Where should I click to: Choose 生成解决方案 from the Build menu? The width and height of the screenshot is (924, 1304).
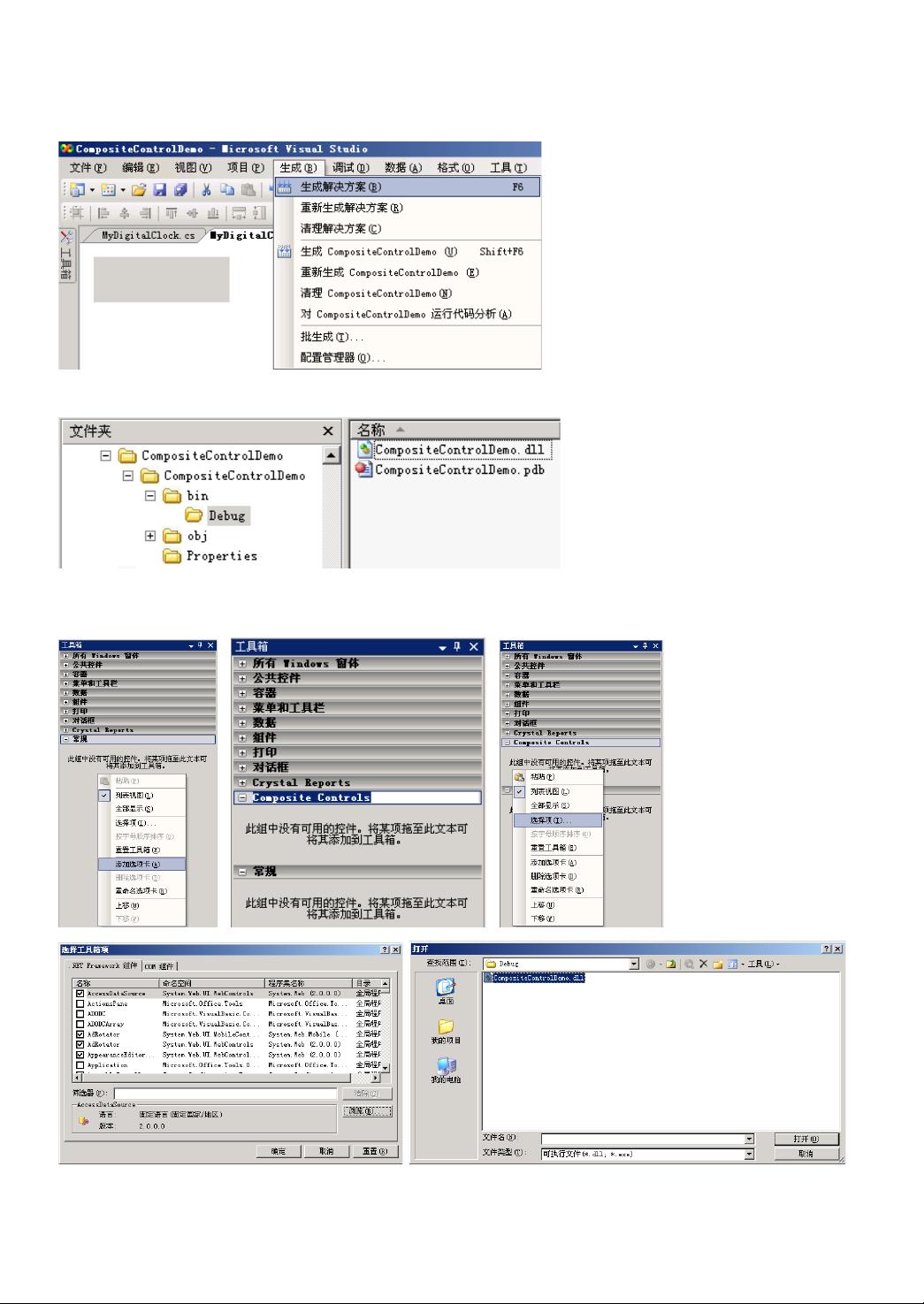click(340, 187)
